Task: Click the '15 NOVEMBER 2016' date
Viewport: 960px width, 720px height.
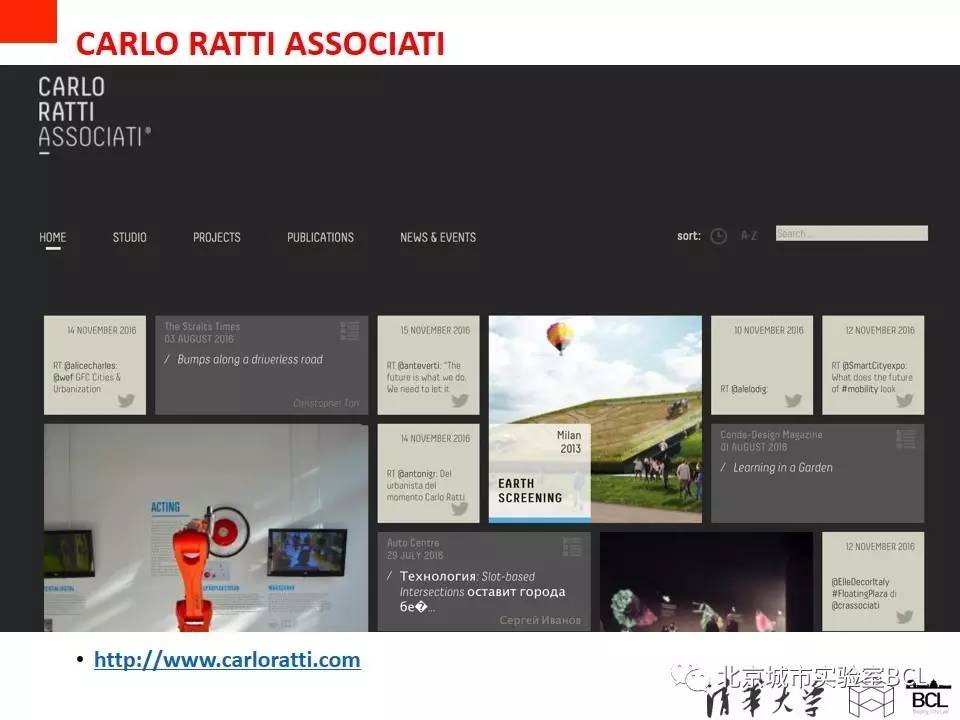Action: coord(435,330)
